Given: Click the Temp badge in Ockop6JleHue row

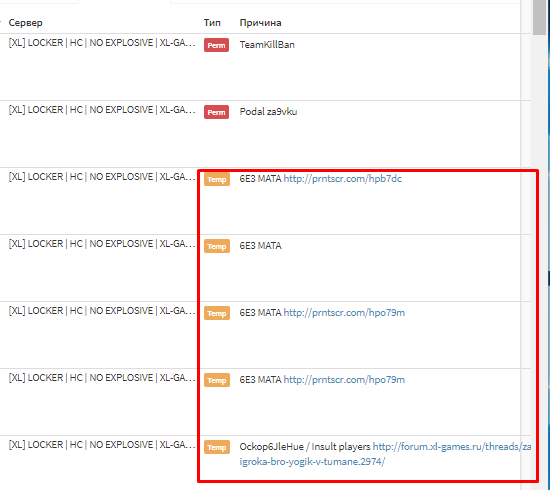Looking at the screenshot, I should pos(217,447).
